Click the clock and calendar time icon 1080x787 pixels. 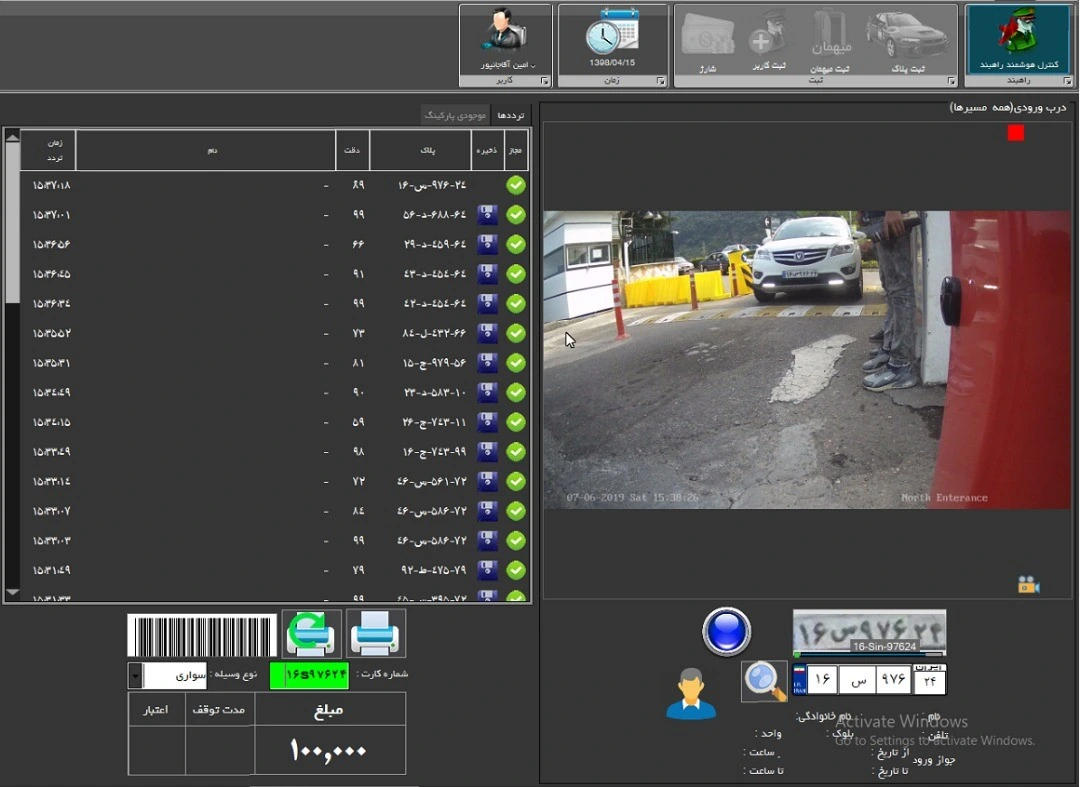(612, 34)
